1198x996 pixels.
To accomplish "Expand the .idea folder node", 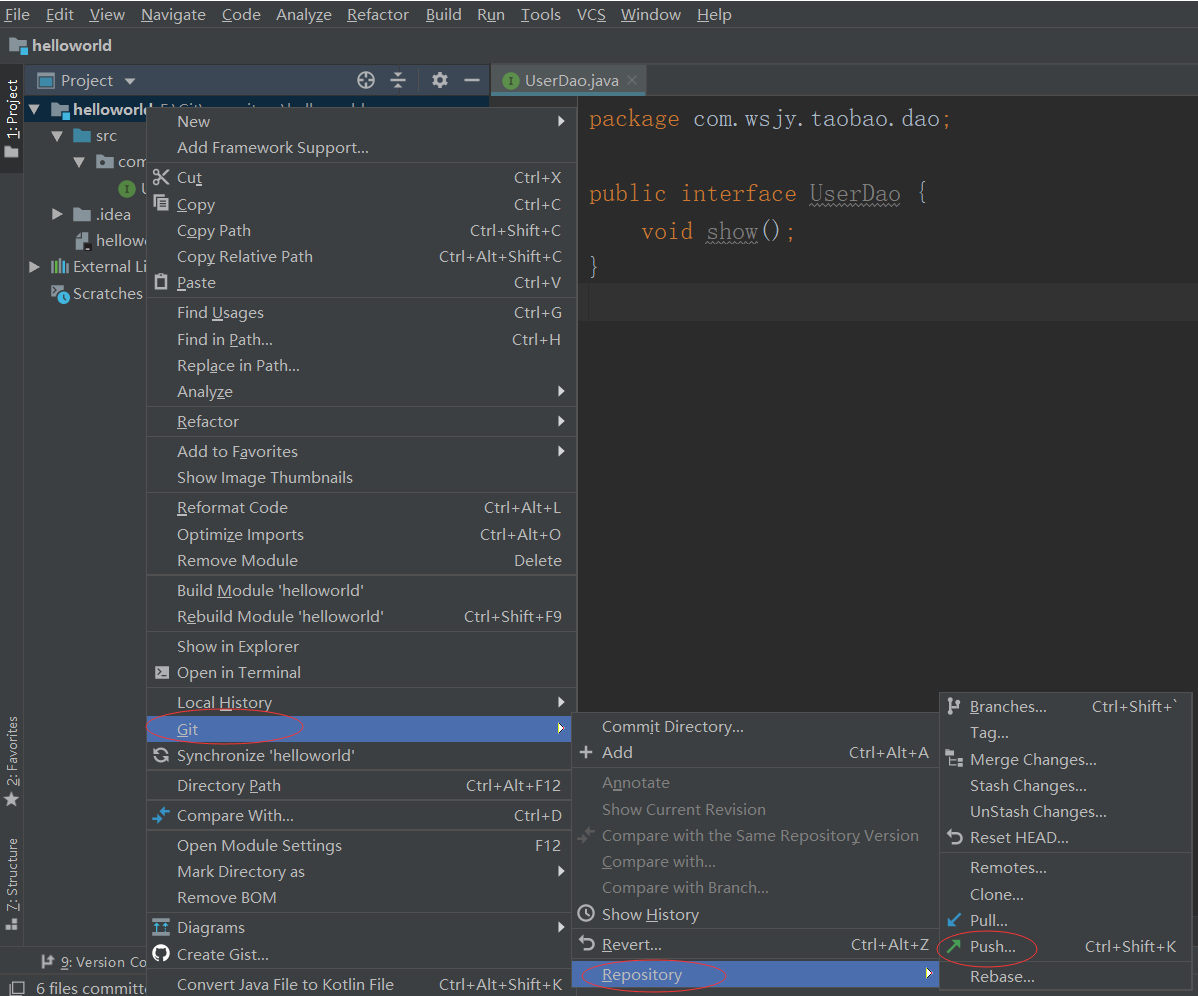I will [x=57, y=214].
